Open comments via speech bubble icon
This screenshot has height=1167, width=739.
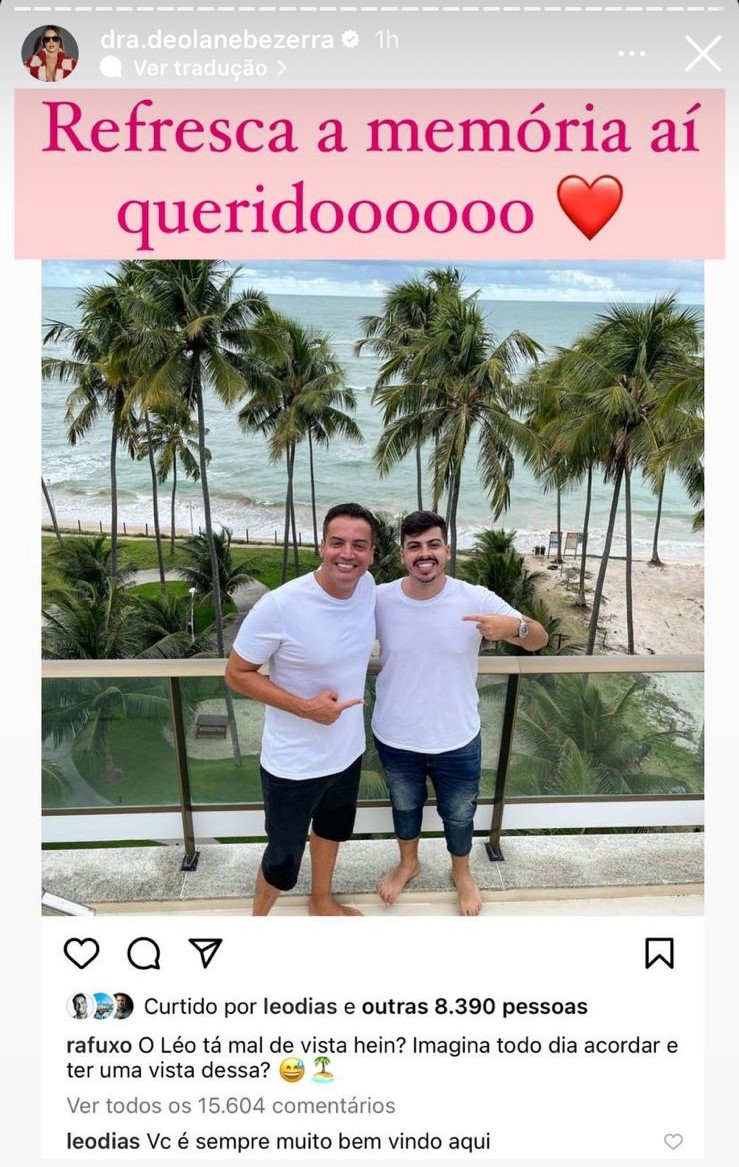point(144,953)
